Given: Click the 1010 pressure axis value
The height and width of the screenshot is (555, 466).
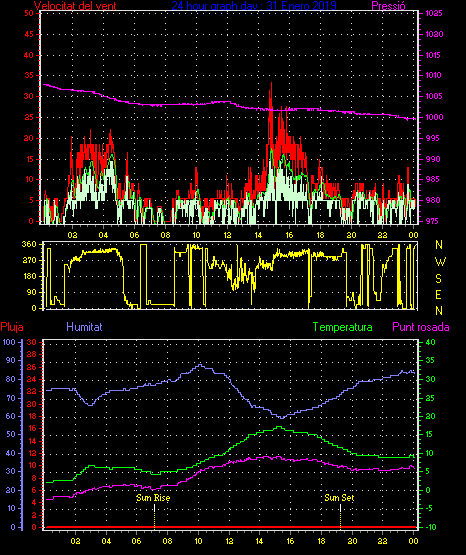Looking at the screenshot, I should (434, 75).
